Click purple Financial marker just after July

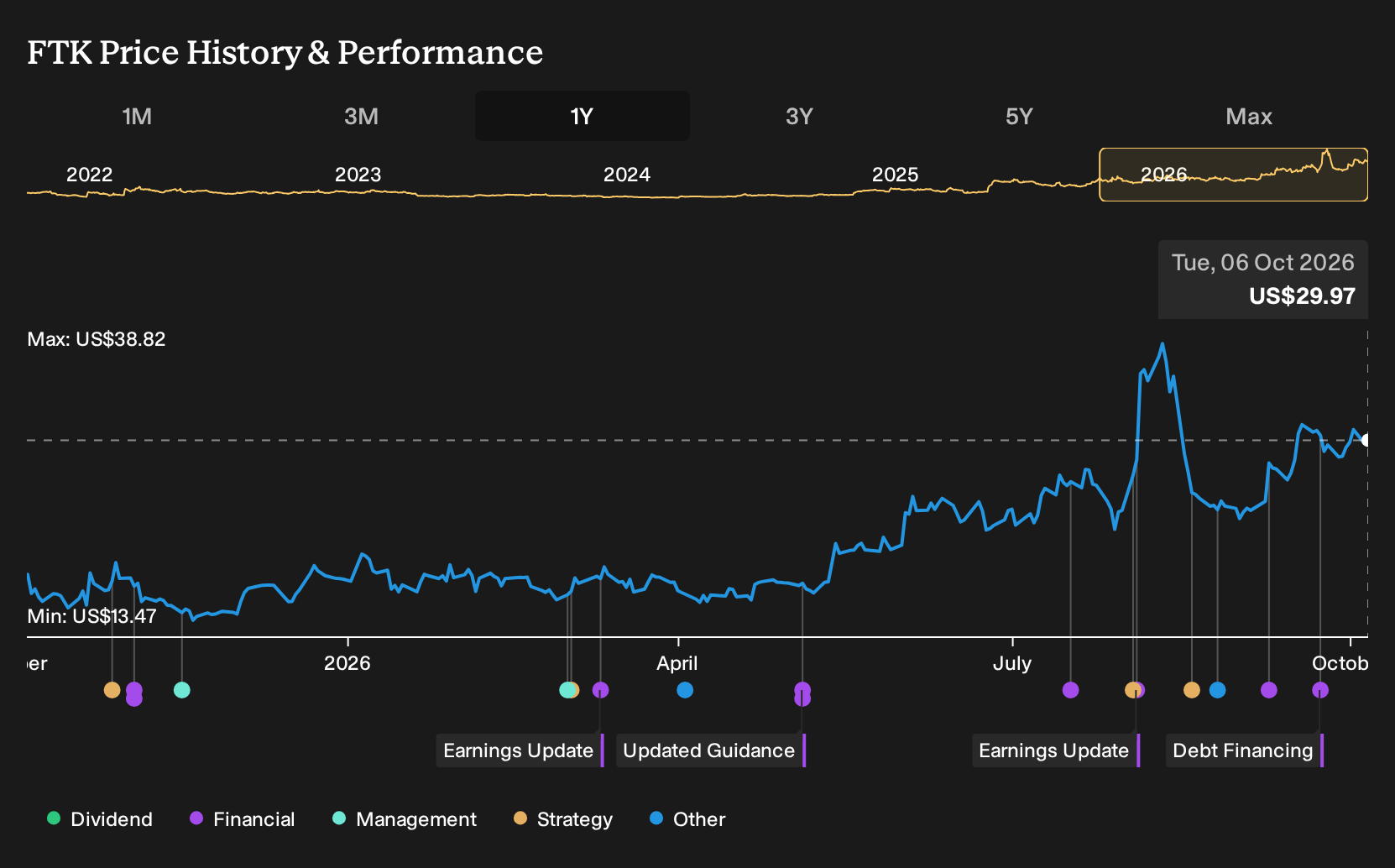(x=1070, y=690)
